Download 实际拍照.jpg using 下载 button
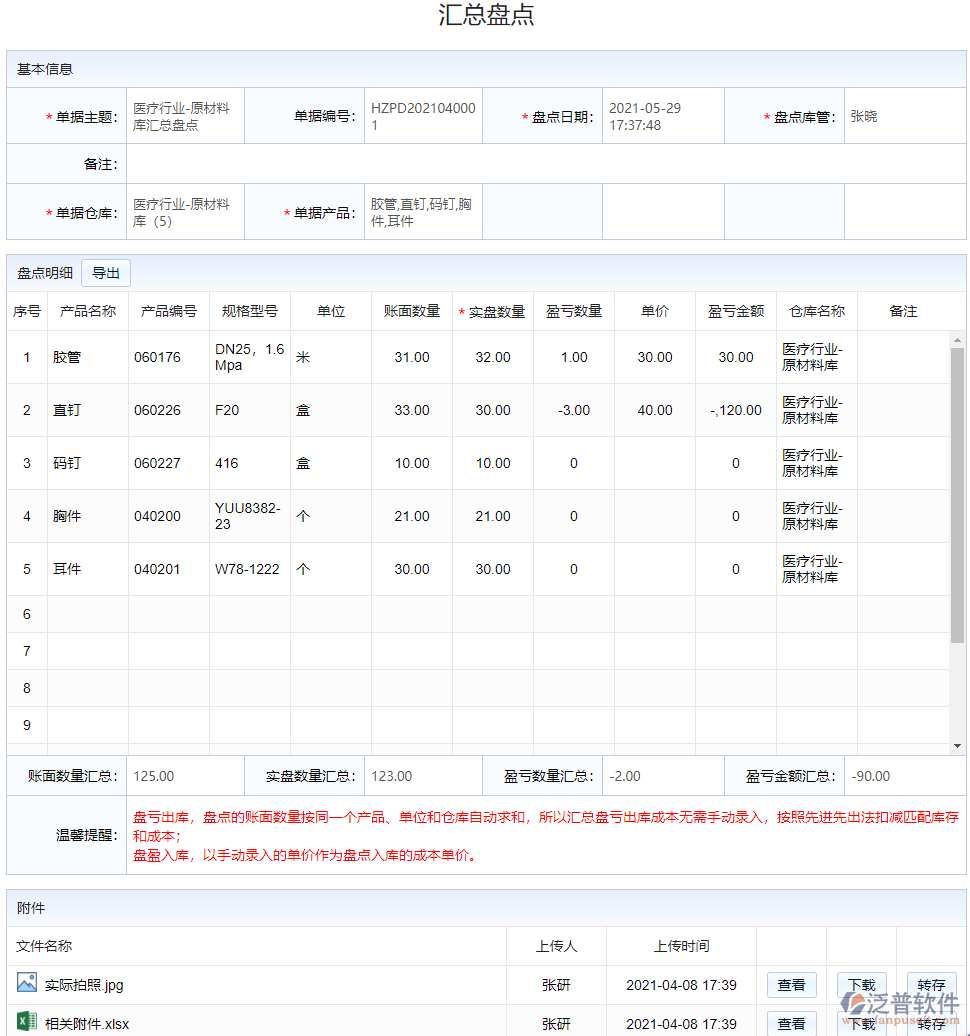 tap(861, 985)
